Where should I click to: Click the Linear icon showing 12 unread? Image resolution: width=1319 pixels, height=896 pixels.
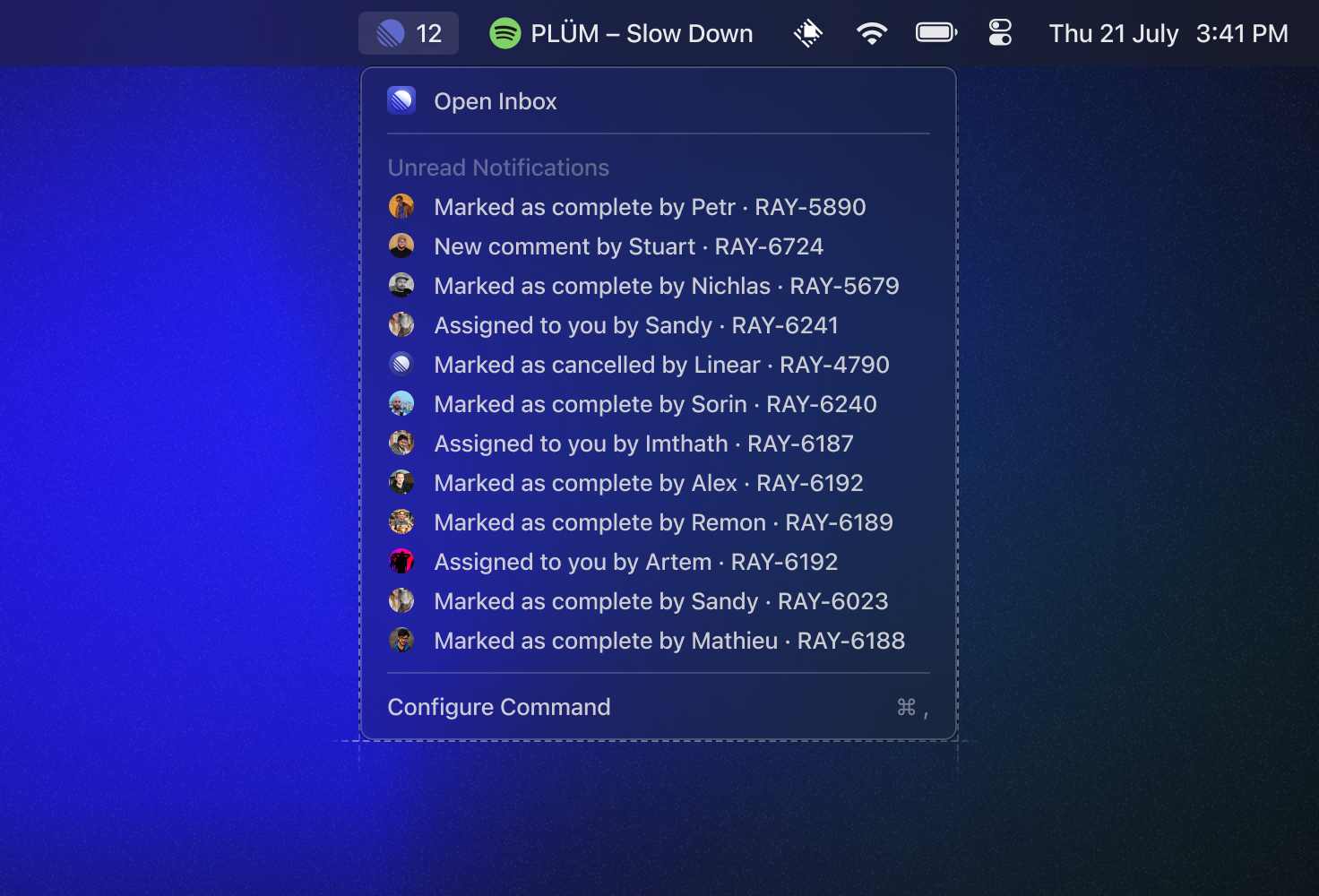click(408, 32)
